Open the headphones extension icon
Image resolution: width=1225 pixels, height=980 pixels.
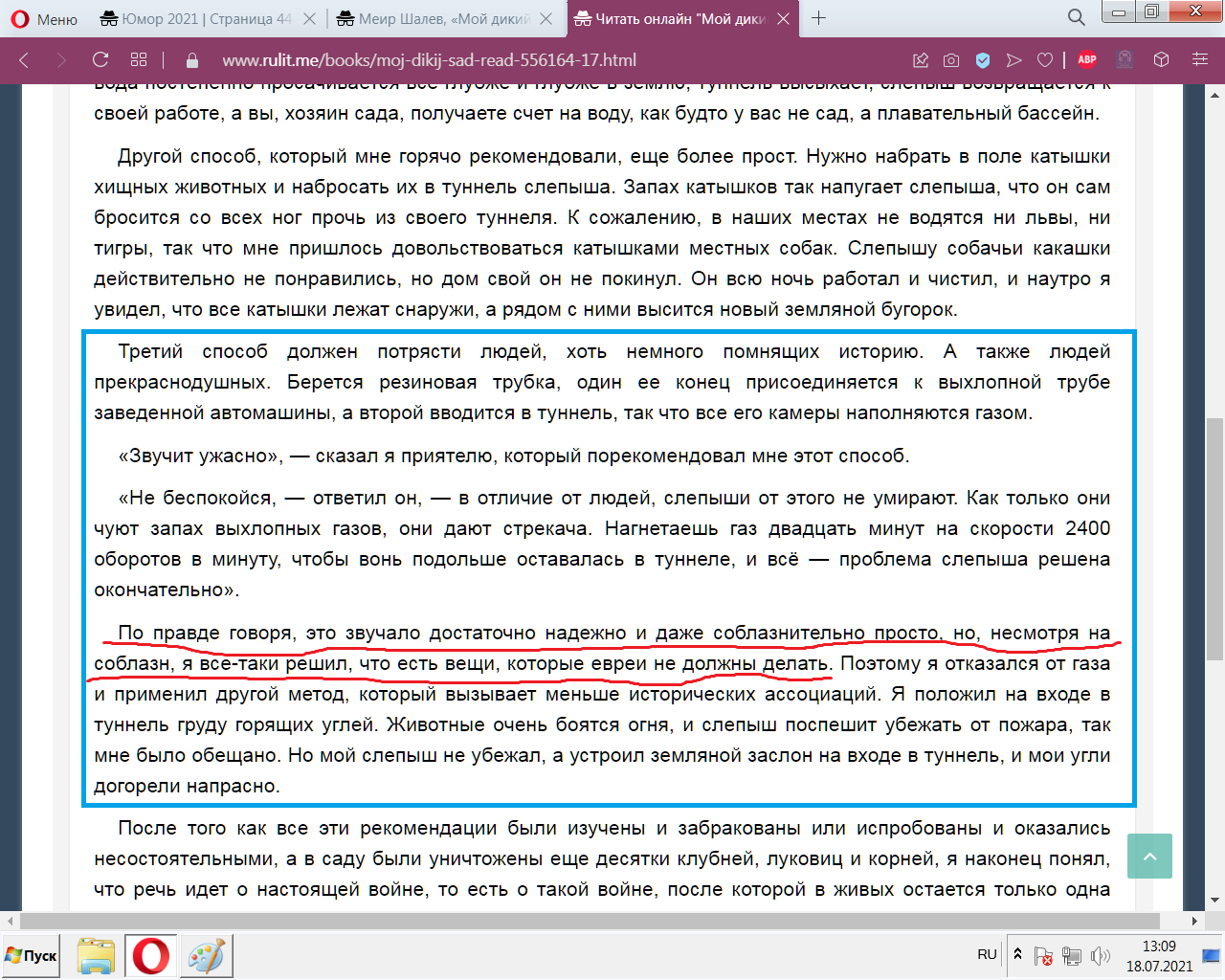[x=1125, y=59]
